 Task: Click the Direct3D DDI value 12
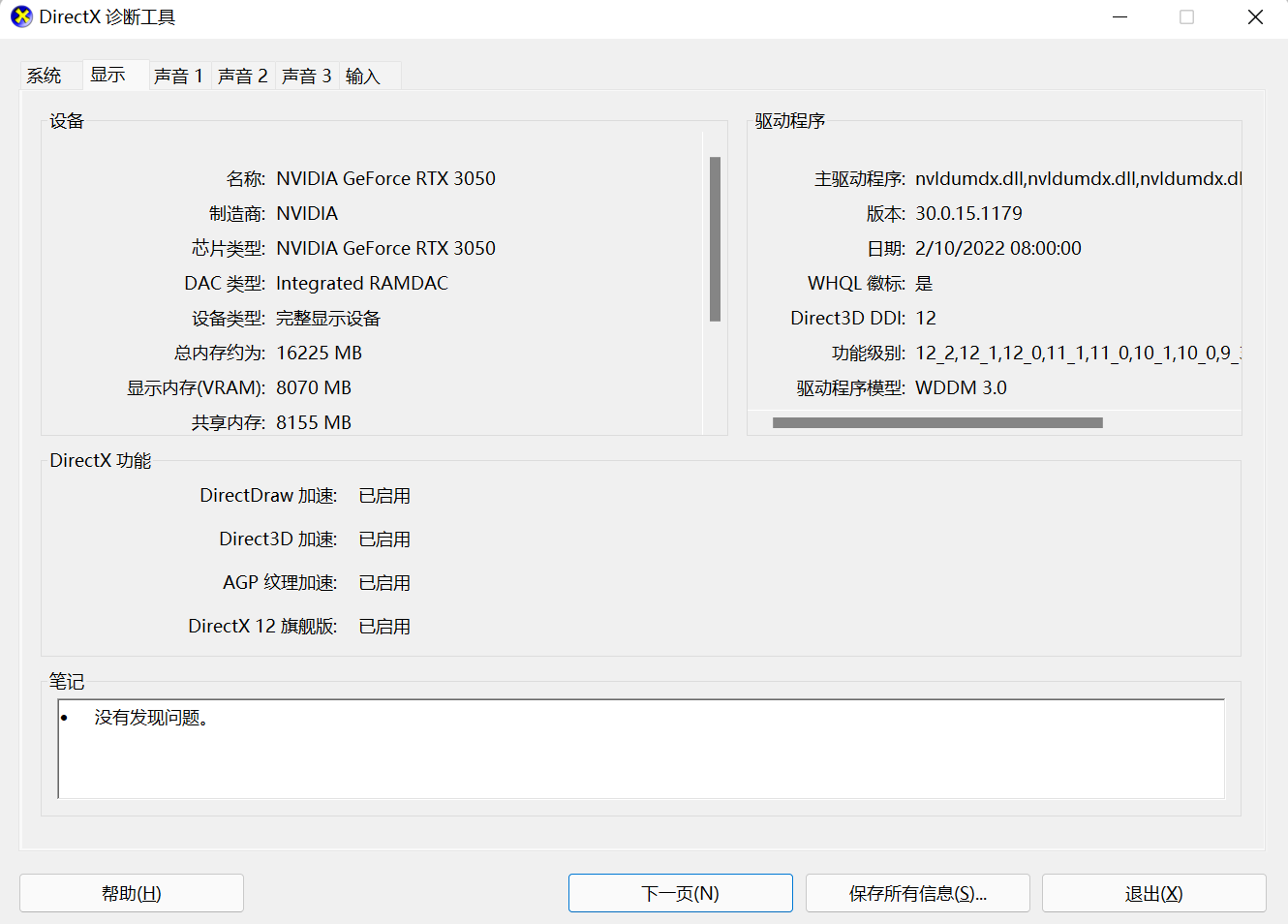click(x=926, y=318)
